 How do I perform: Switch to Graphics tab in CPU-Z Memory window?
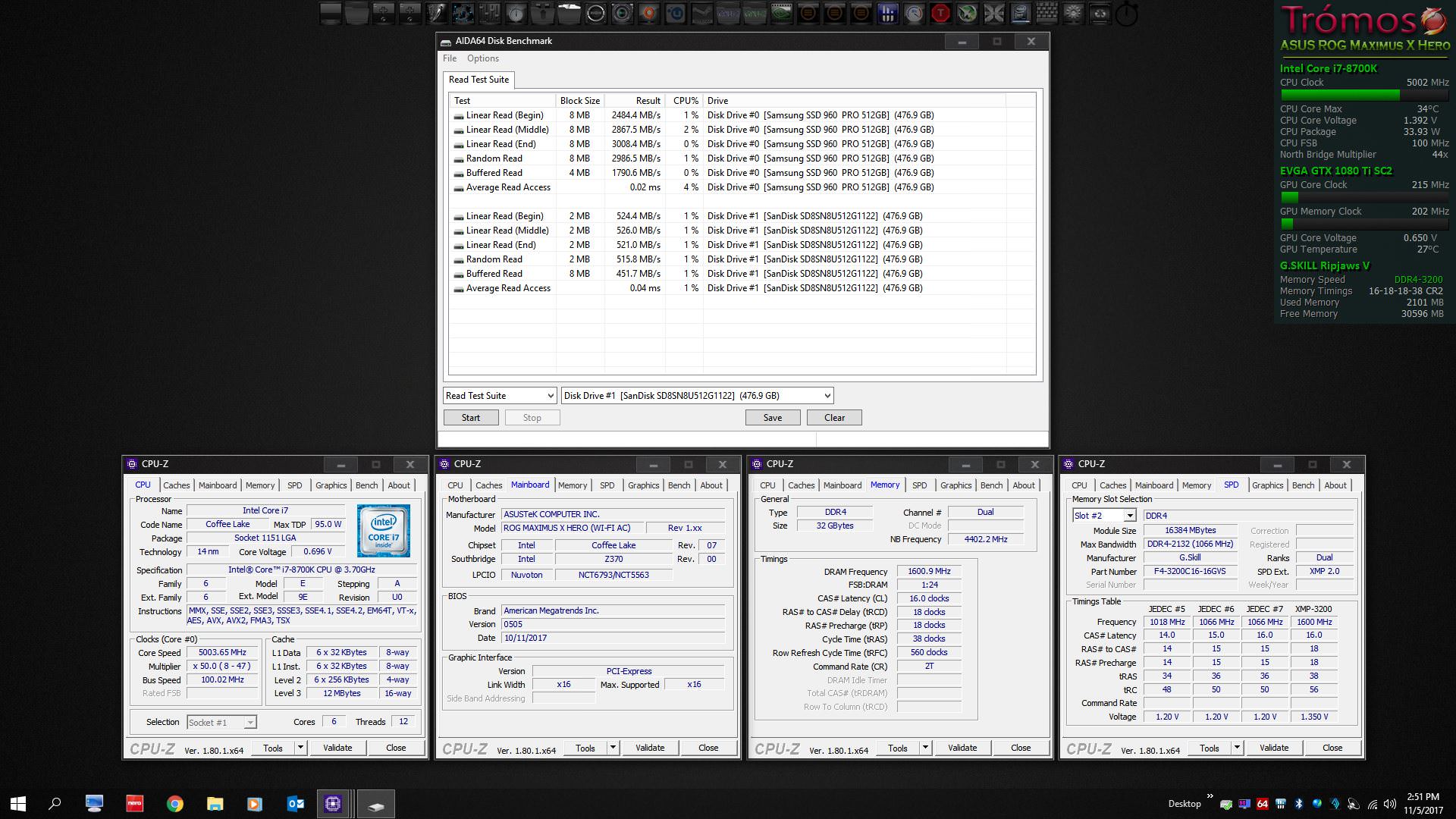coord(955,485)
